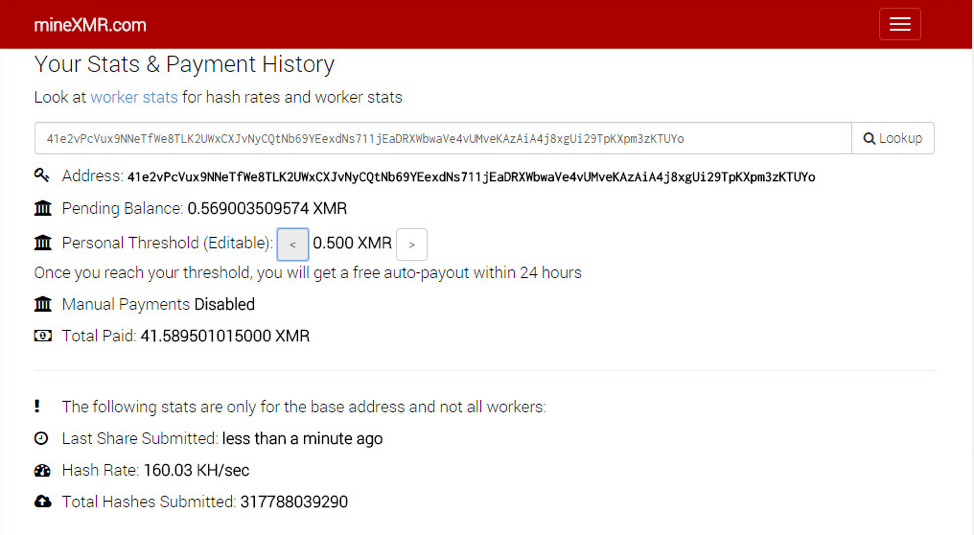974x535 pixels.
Task: Select the wallet address text next to Address
Action: pos(471,177)
